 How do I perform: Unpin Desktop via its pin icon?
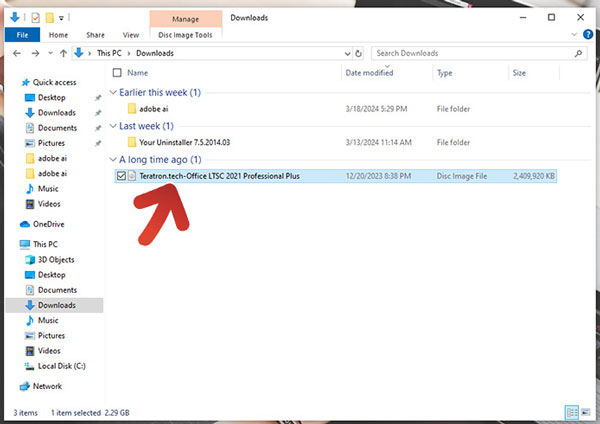98,98
